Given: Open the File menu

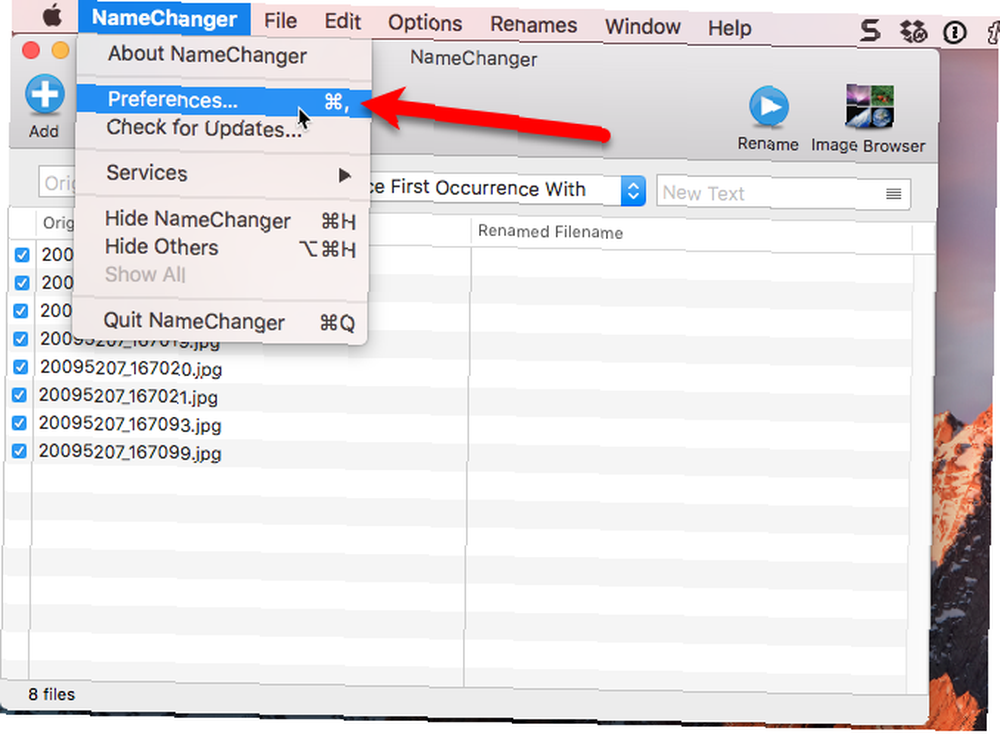Looking at the screenshot, I should click(x=281, y=21).
